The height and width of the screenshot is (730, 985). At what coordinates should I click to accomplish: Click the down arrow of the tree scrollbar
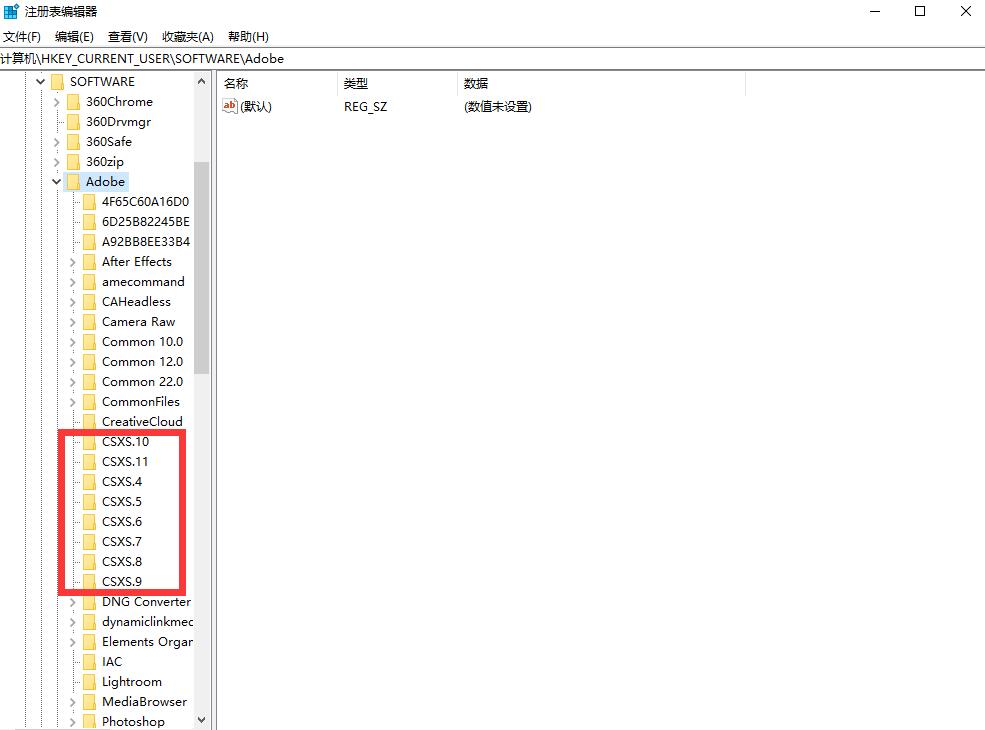(202, 720)
